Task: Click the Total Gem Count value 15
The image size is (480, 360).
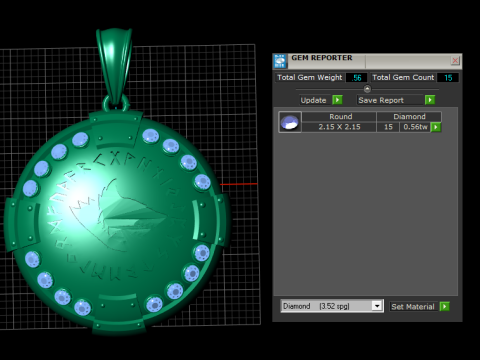Action: (x=448, y=78)
